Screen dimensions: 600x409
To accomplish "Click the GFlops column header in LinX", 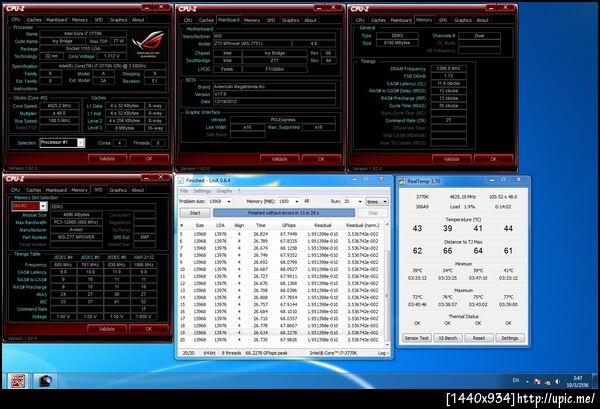I will pyautogui.click(x=288, y=225).
